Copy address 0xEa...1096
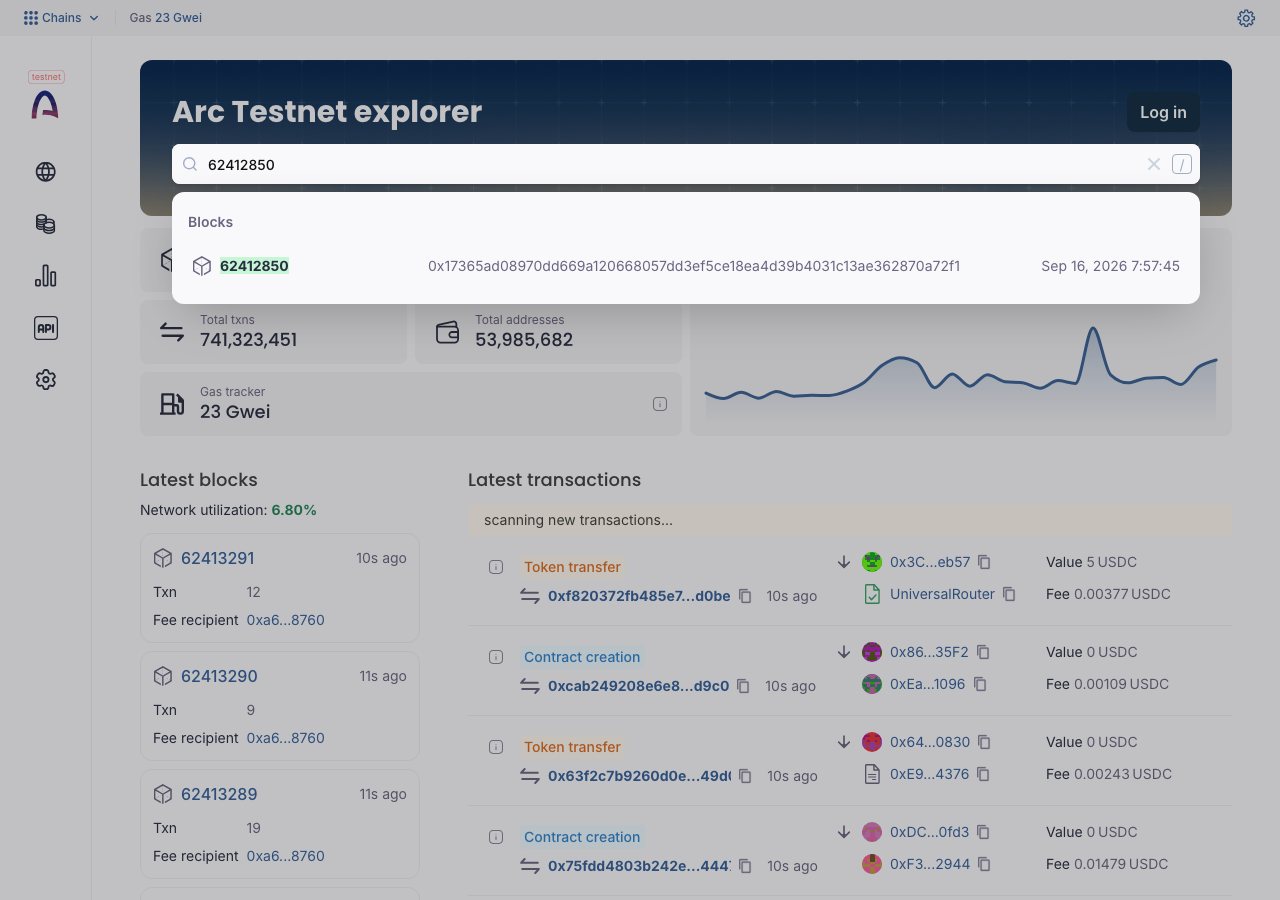 [981, 684]
